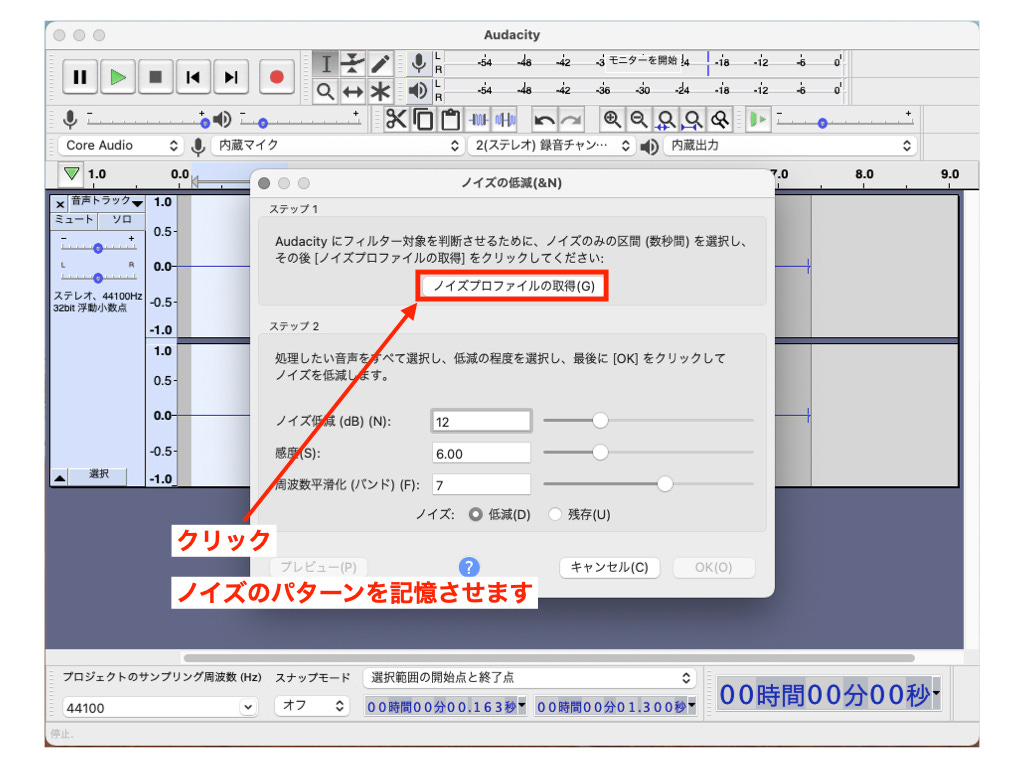Screen dimensions: 1024x768
Task: Click the Pause transport button
Action: (80, 77)
